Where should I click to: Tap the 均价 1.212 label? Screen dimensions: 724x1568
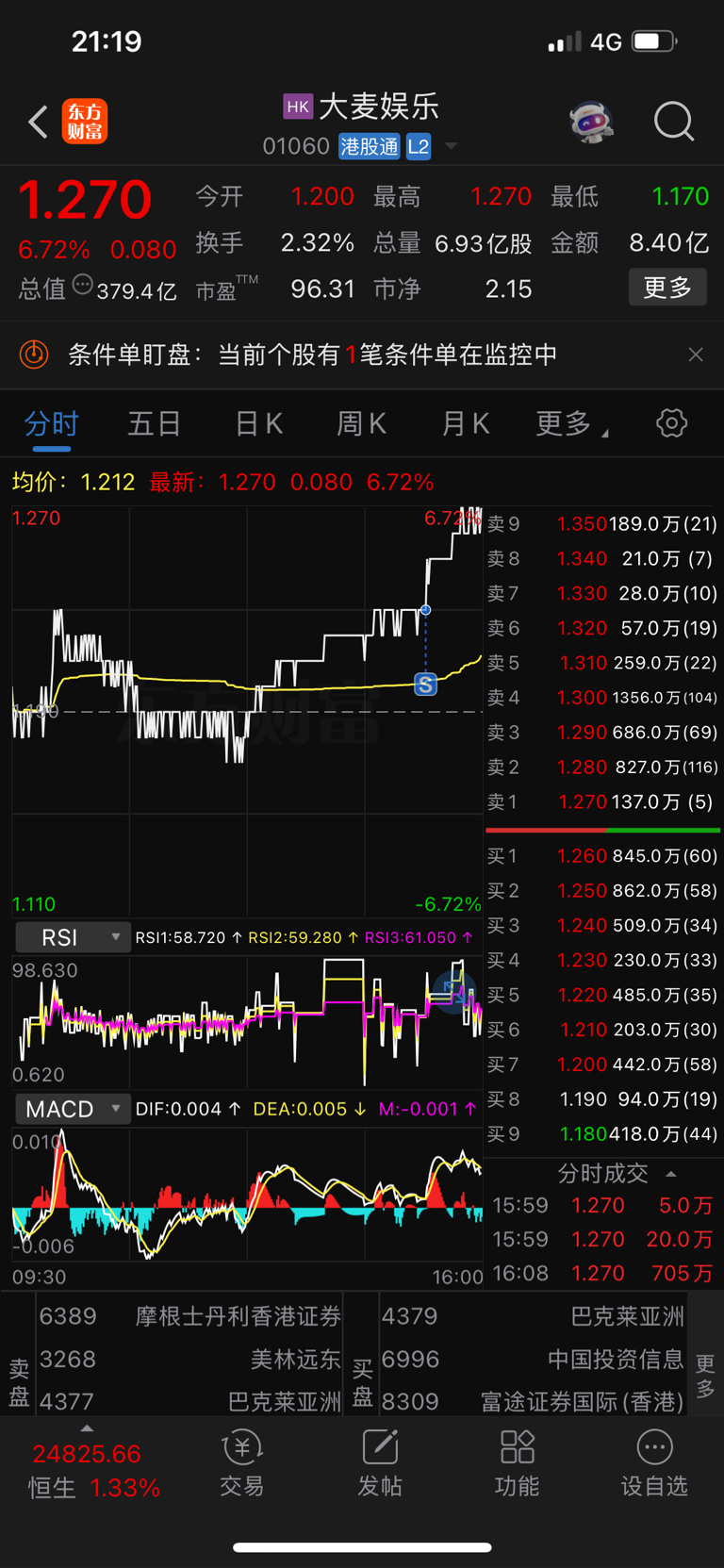(74, 482)
